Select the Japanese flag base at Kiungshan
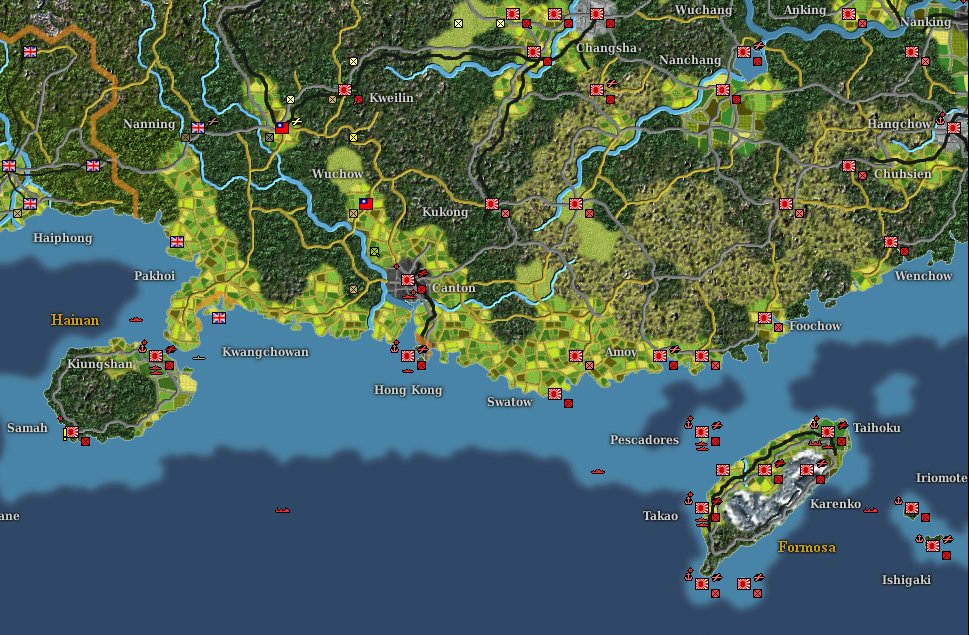This screenshot has height=635, width=969. (x=156, y=356)
